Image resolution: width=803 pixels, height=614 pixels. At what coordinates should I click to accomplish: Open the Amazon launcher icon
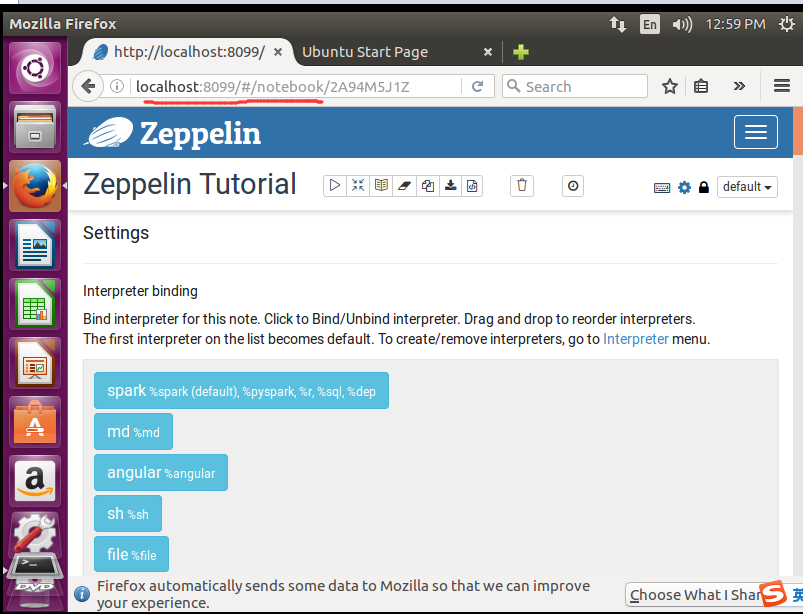(35, 481)
